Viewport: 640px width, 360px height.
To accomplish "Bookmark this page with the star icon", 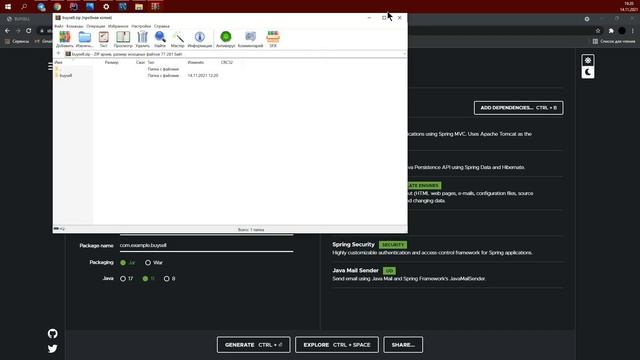I will (598, 31).
